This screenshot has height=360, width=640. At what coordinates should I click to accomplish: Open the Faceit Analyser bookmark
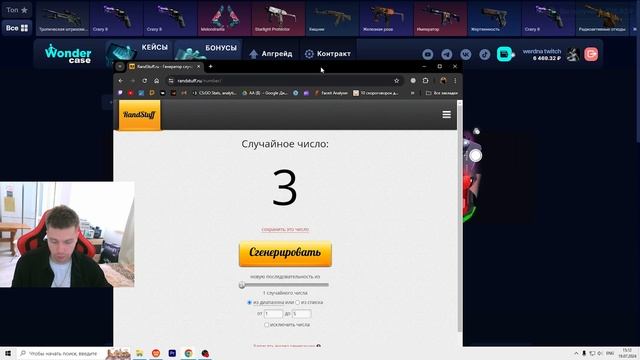point(331,93)
